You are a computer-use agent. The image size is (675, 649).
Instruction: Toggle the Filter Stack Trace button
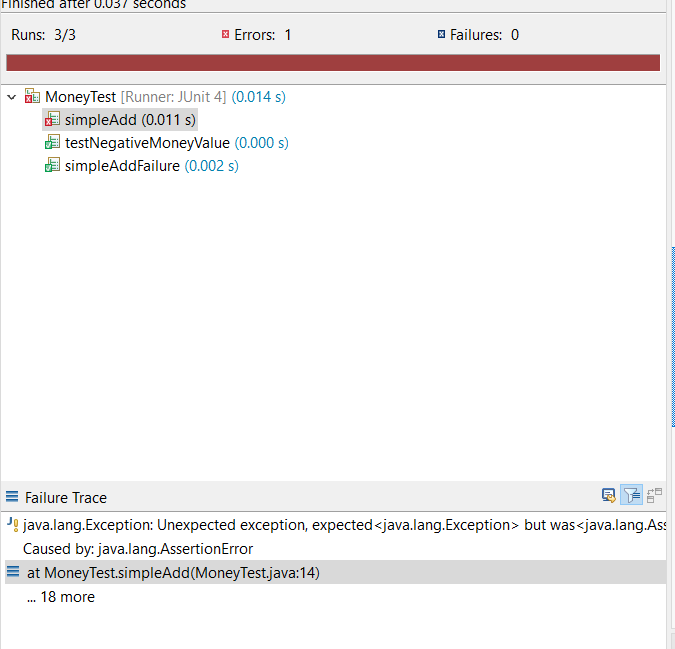coord(631,495)
